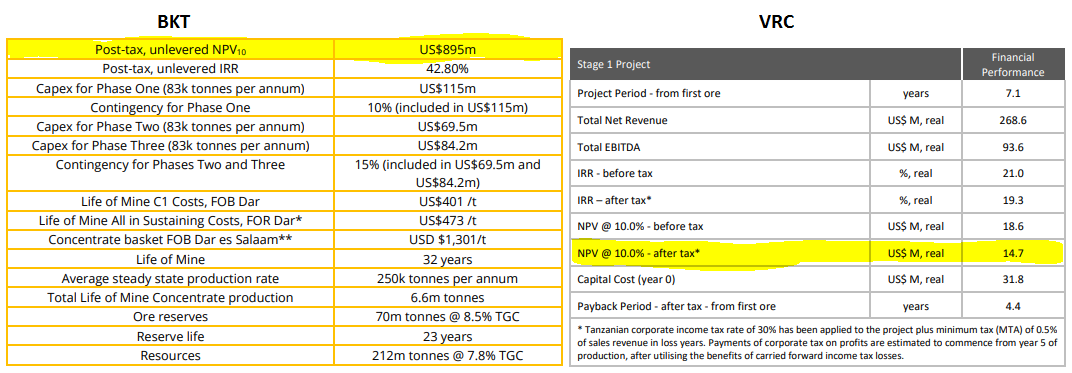Click the Resources row label

tap(170, 356)
